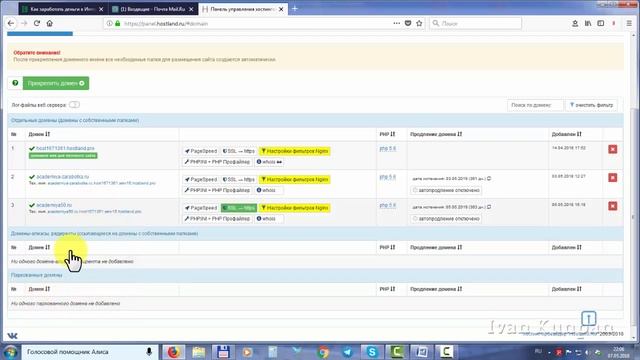This screenshot has width=640, height=360.
Task: Change PHP version for host1671261.hostland.pro
Action: tap(387, 149)
